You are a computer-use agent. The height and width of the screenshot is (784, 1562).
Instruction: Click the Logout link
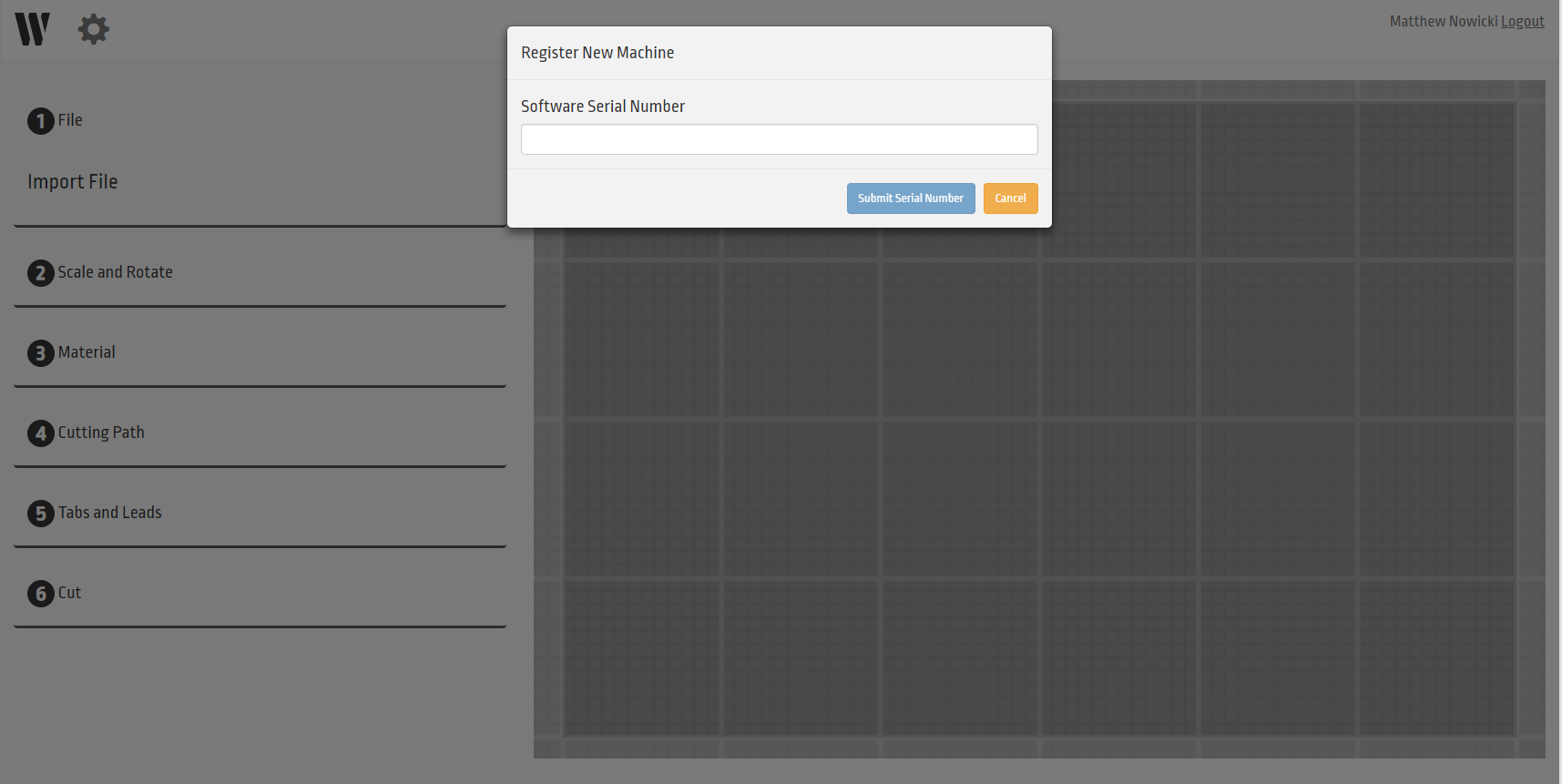coord(1523,22)
